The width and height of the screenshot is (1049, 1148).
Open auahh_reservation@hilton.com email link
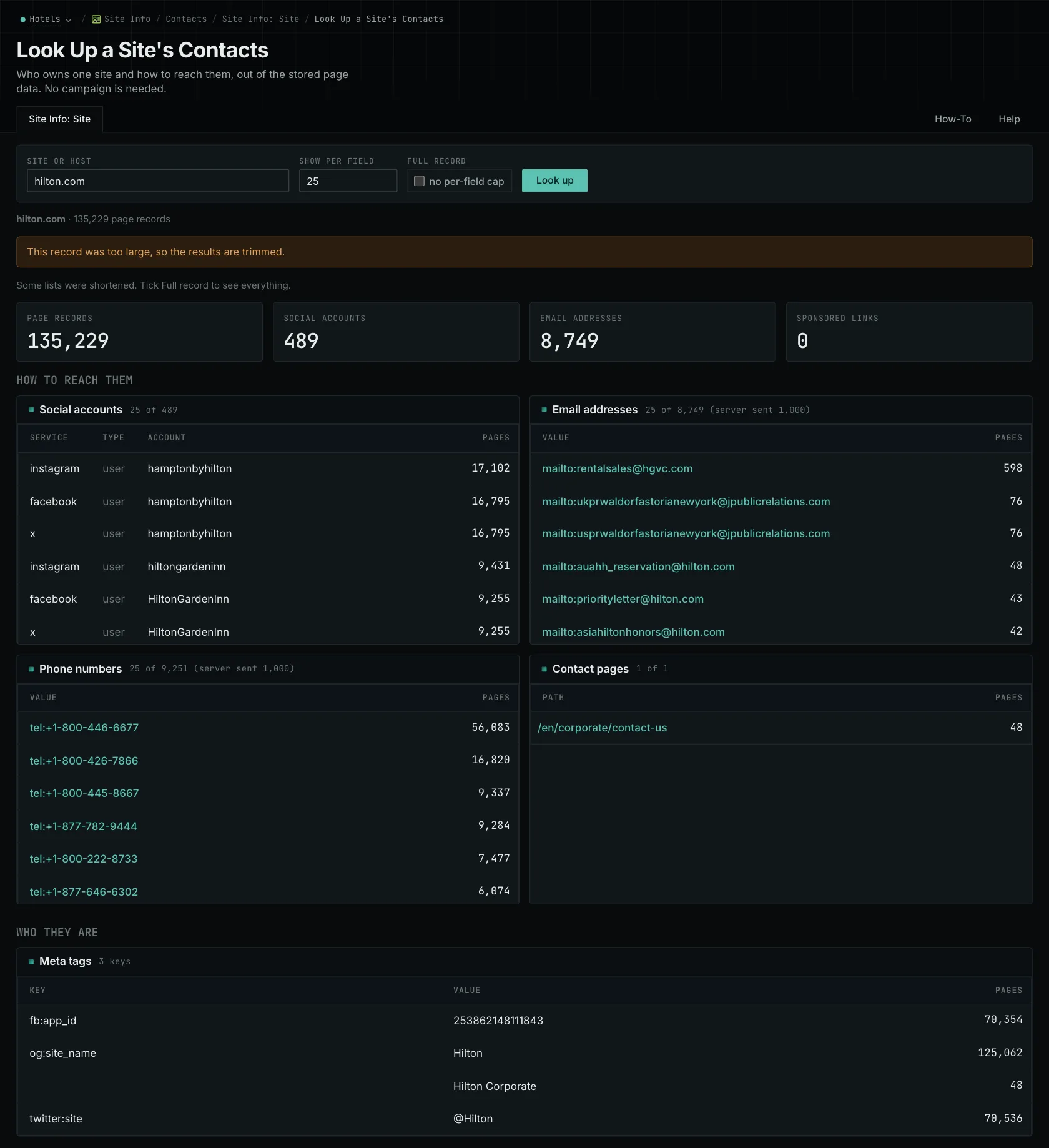tap(638, 567)
